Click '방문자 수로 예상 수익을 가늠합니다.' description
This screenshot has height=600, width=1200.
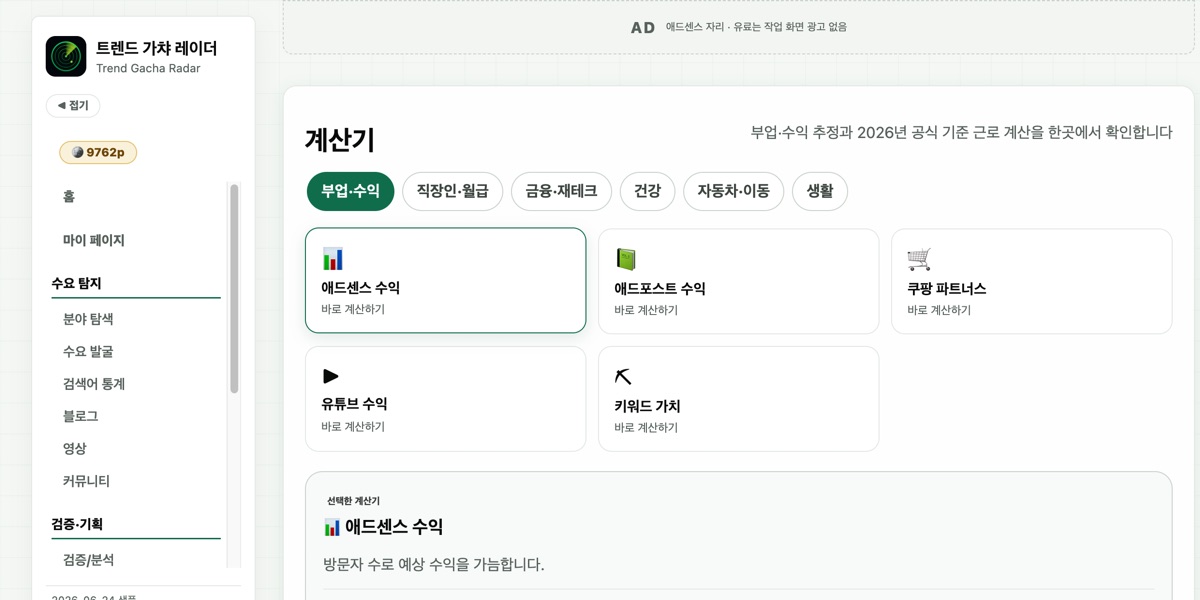coord(434,565)
